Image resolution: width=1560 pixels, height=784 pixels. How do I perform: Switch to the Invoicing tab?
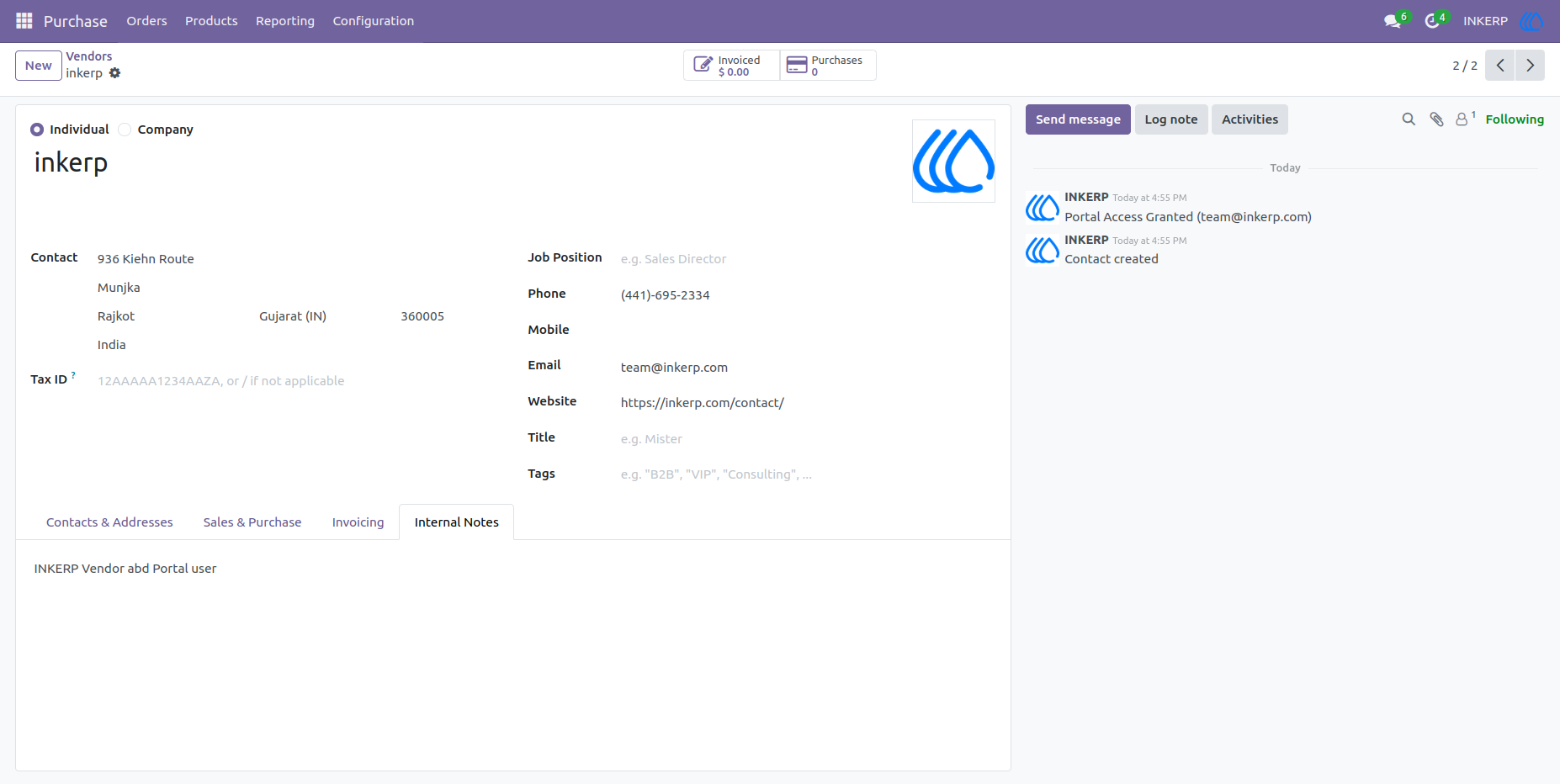point(358,522)
